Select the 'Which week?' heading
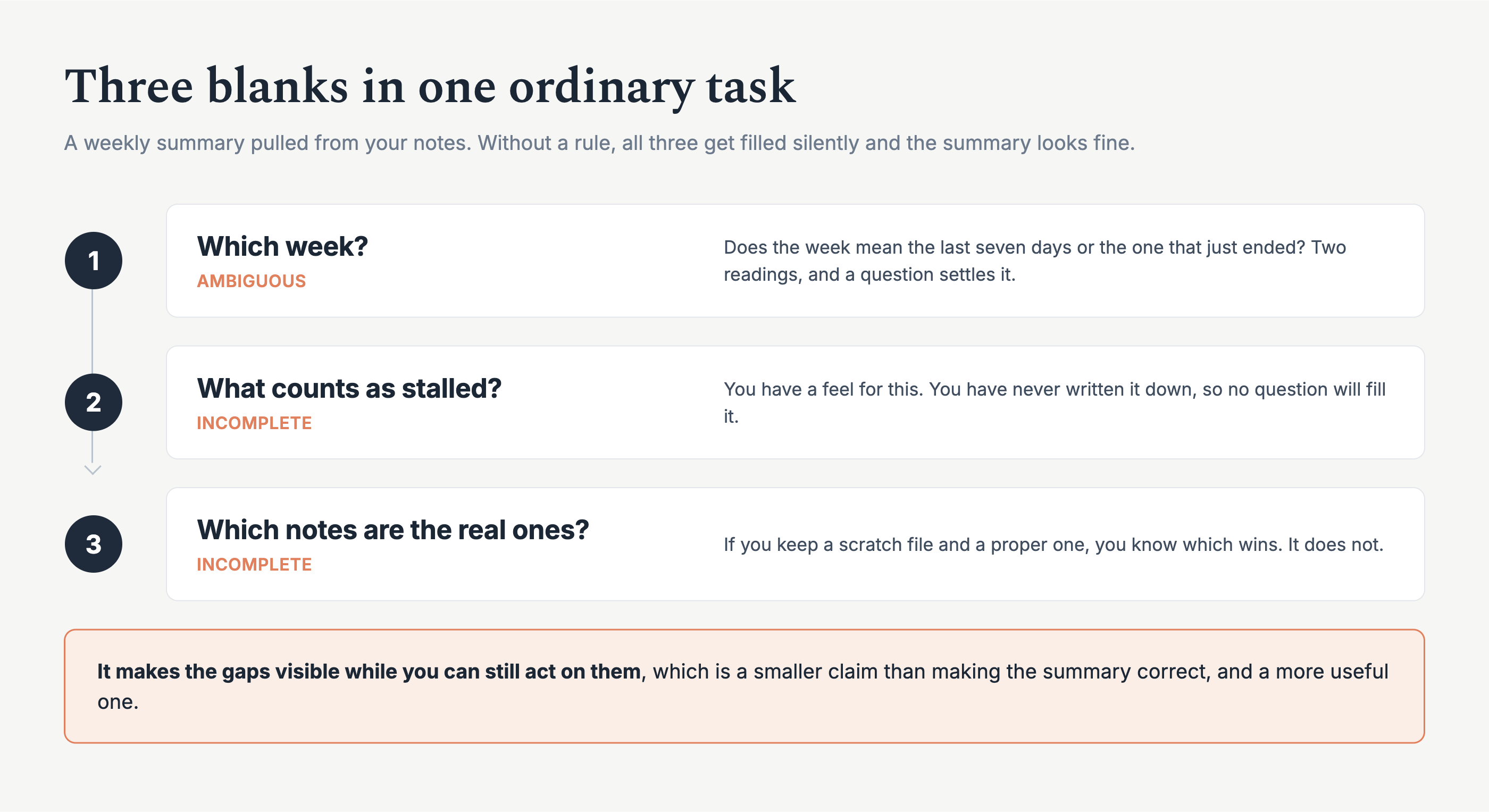This screenshot has width=1489, height=812. point(282,246)
